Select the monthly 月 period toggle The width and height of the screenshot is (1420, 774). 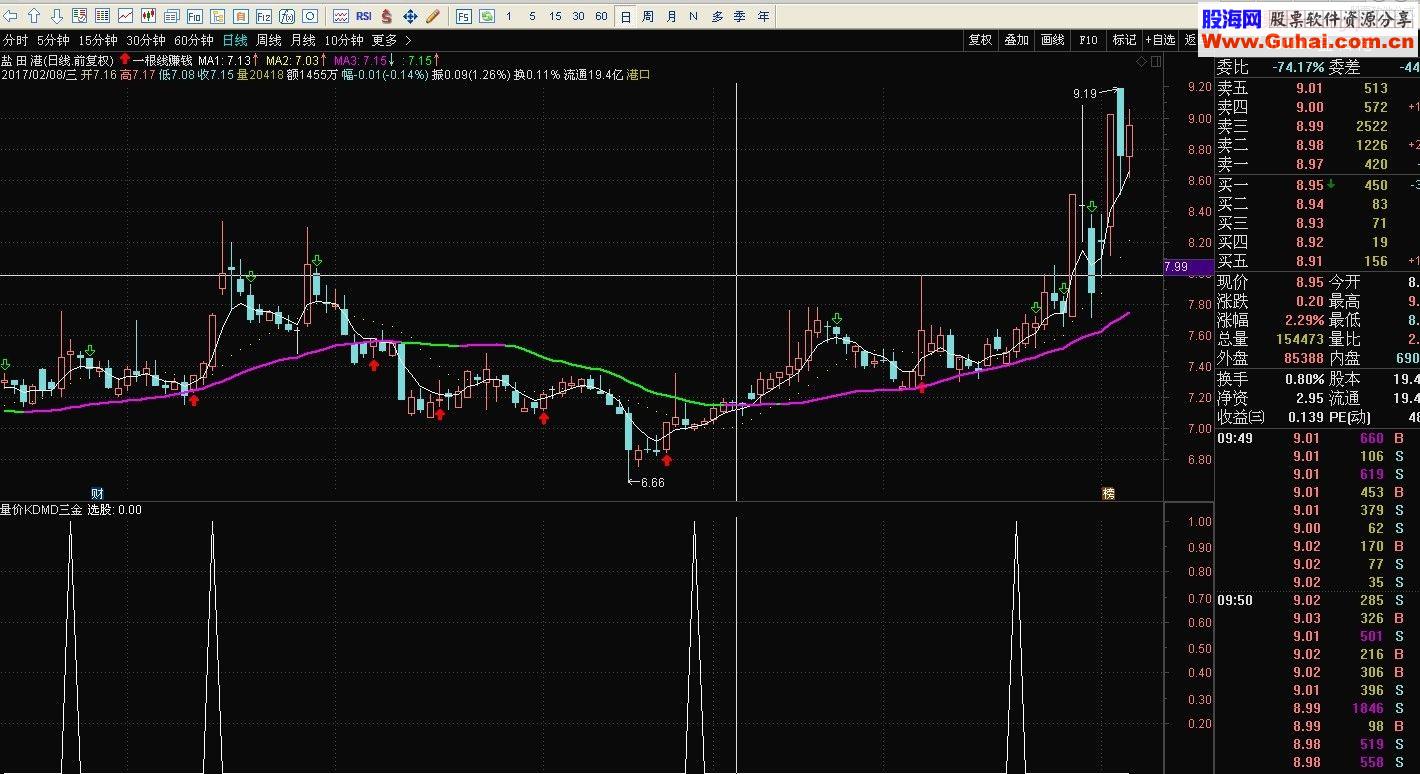[x=671, y=16]
